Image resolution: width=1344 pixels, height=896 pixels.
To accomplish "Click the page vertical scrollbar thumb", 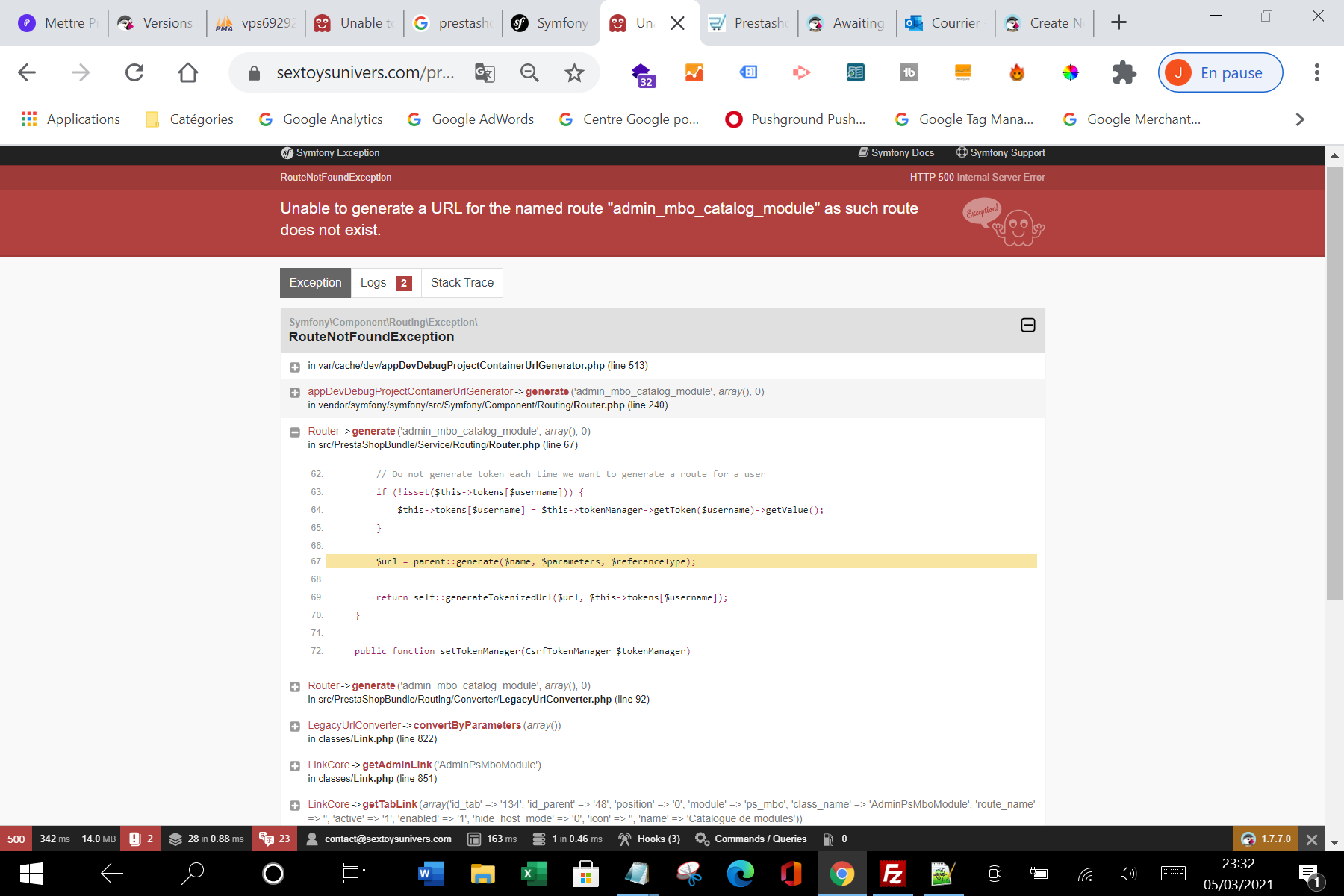I will coord(1334,382).
